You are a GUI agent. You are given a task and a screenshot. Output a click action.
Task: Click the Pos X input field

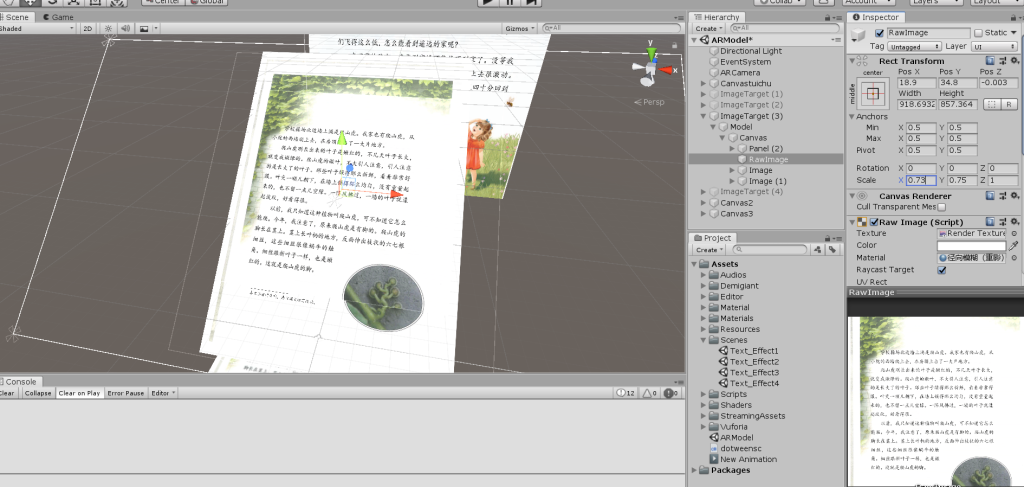point(916,83)
